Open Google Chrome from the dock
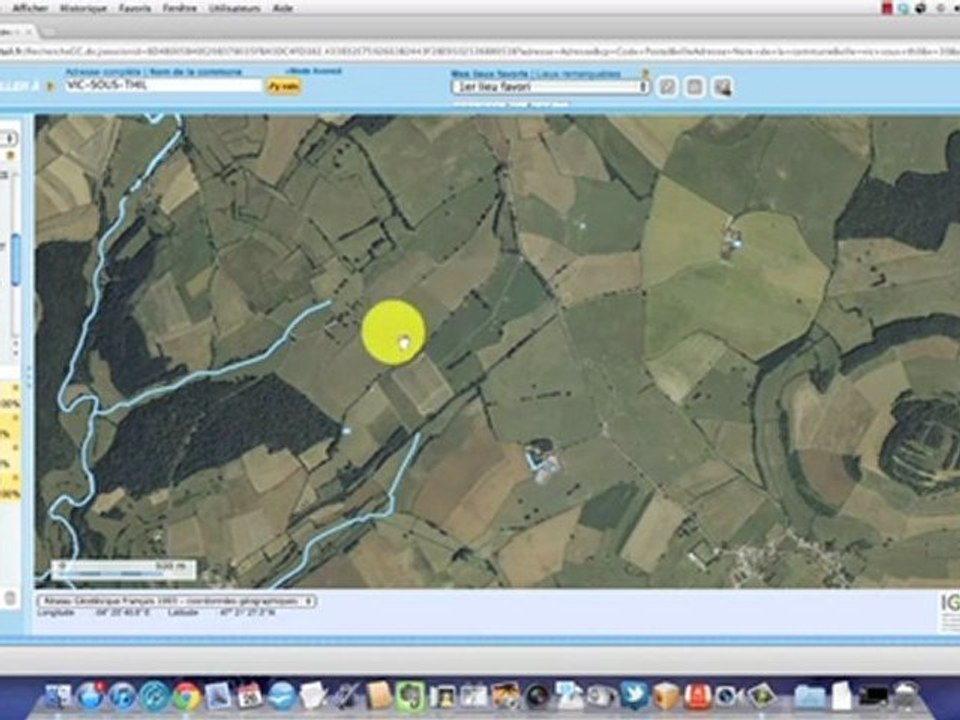The height and width of the screenshot is (720, 960). [x=187, y=697]
